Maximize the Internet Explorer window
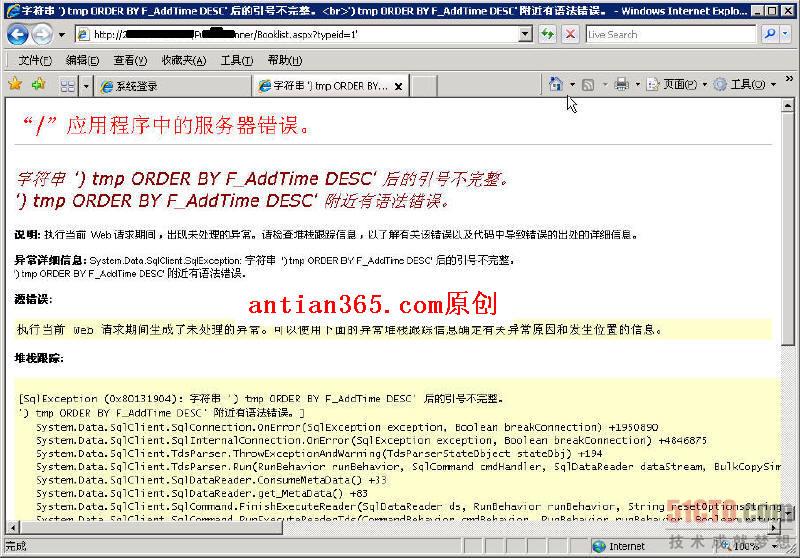 tap(772, 10)
